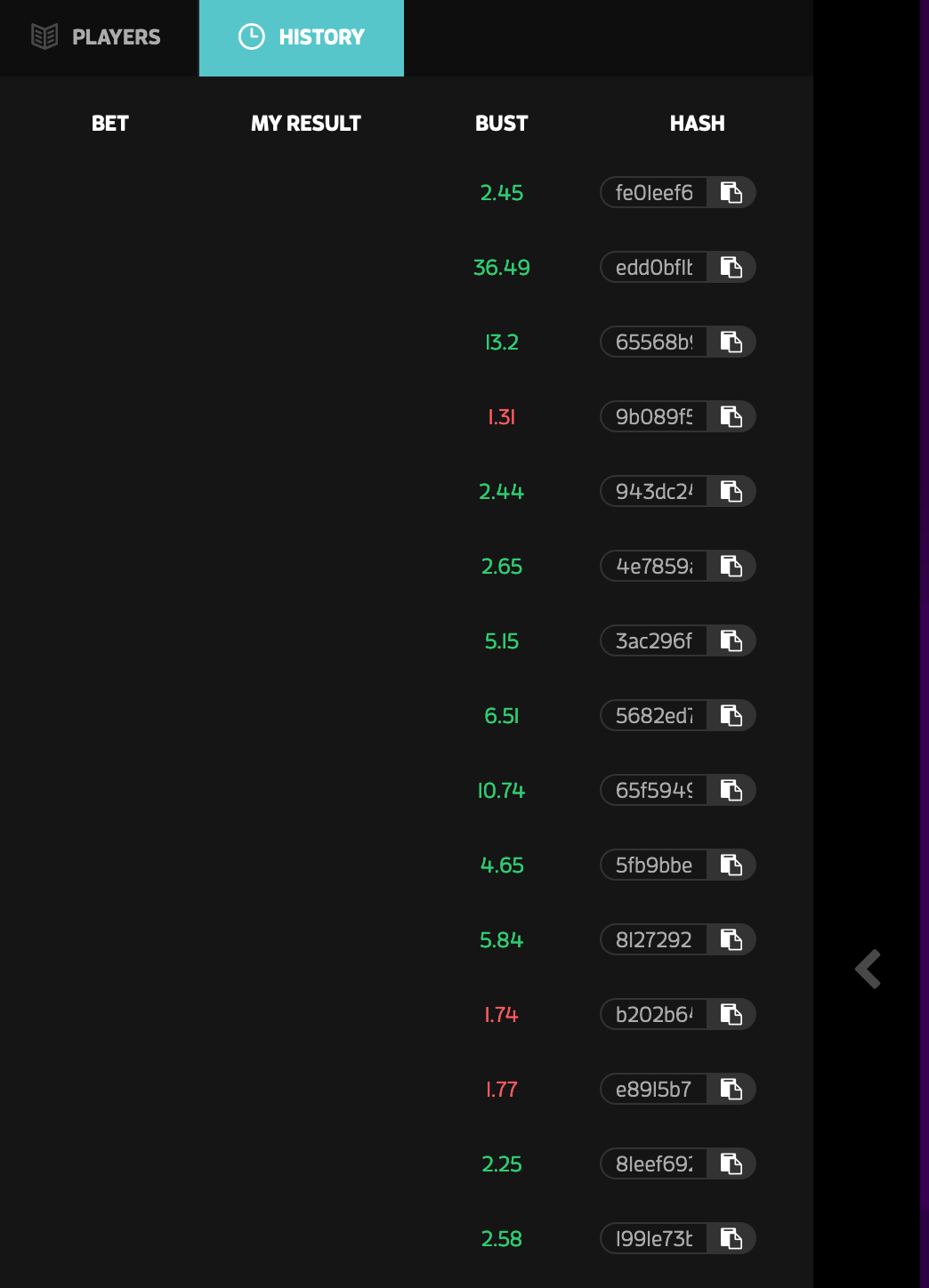Copy hash for the 1.77 bust row
929x1288 pixels.
coord(731,1089)
